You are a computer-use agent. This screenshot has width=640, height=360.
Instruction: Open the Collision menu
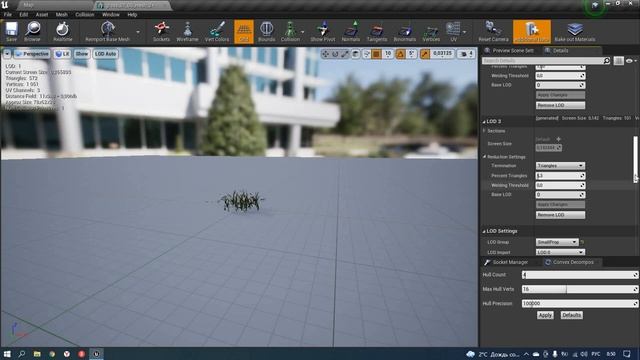tap(84, 14)
